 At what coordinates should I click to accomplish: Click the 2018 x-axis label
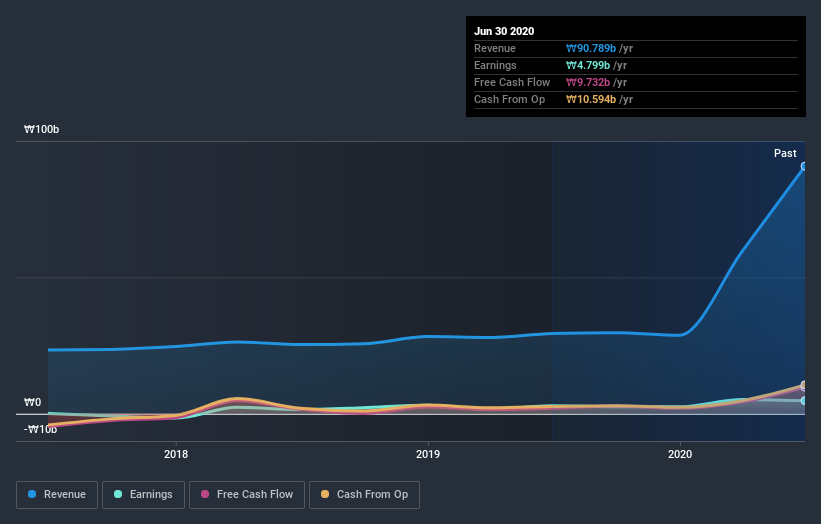click(176, 454)
